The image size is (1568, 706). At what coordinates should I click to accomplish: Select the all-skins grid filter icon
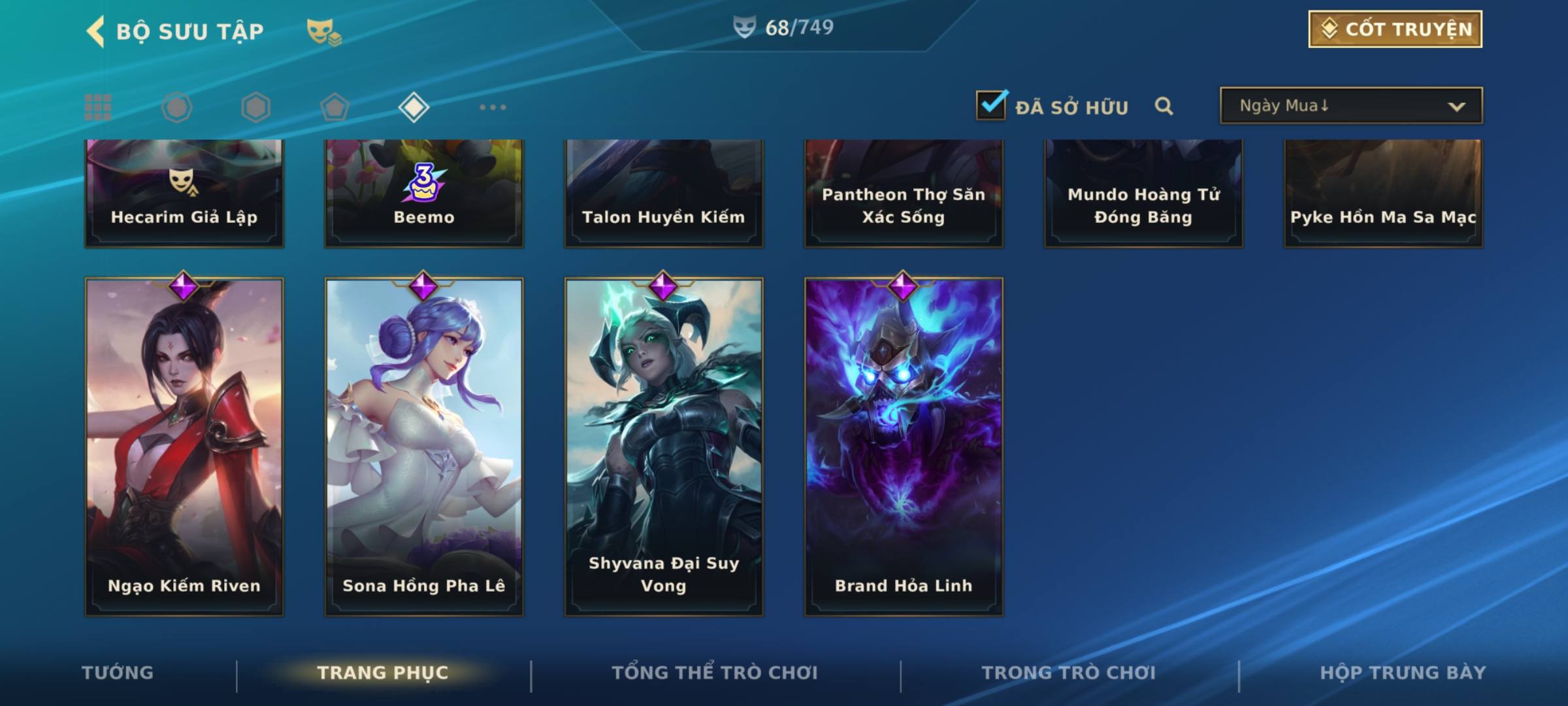(x=98, y=107)
